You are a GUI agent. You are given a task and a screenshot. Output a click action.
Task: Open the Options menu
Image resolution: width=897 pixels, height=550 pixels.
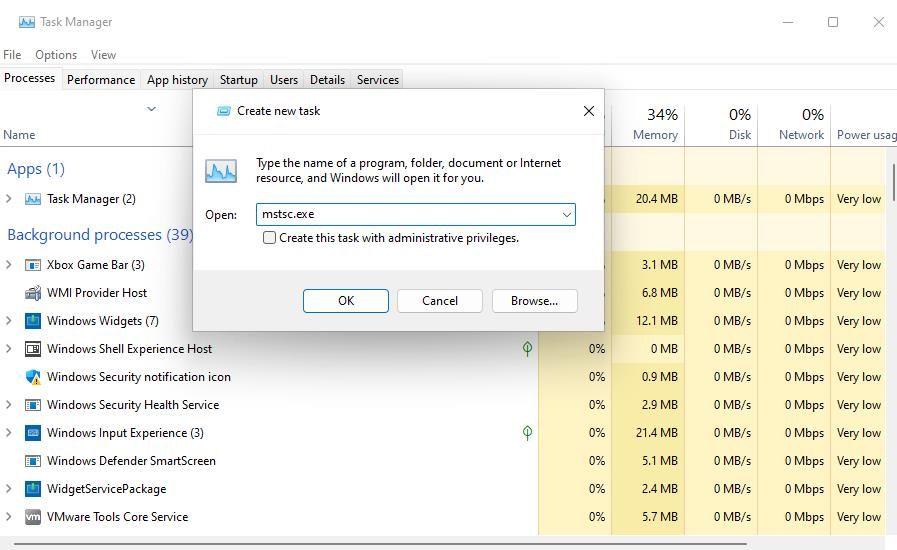click(56, 55)
